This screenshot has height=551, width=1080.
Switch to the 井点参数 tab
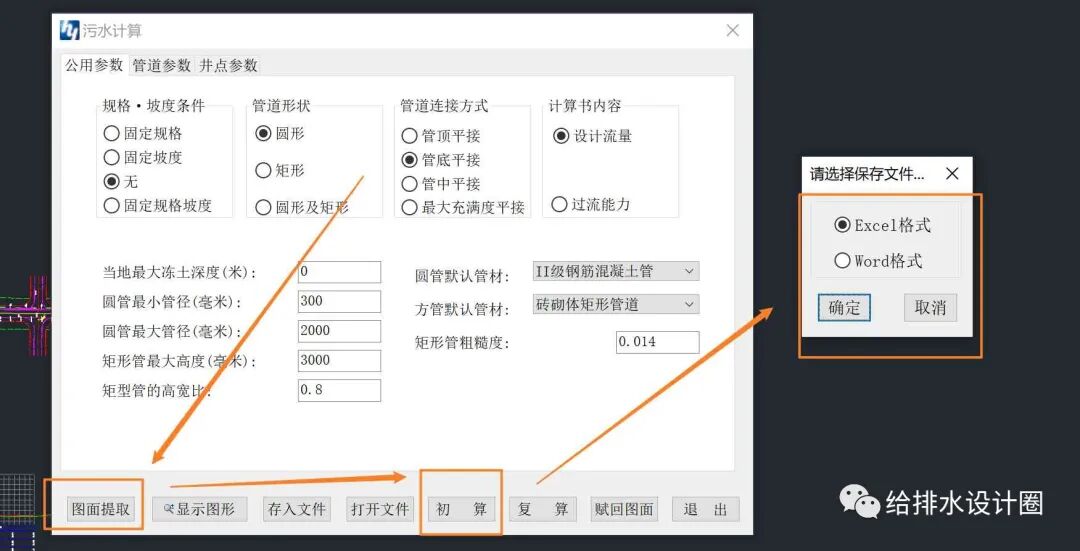[228, 65]
